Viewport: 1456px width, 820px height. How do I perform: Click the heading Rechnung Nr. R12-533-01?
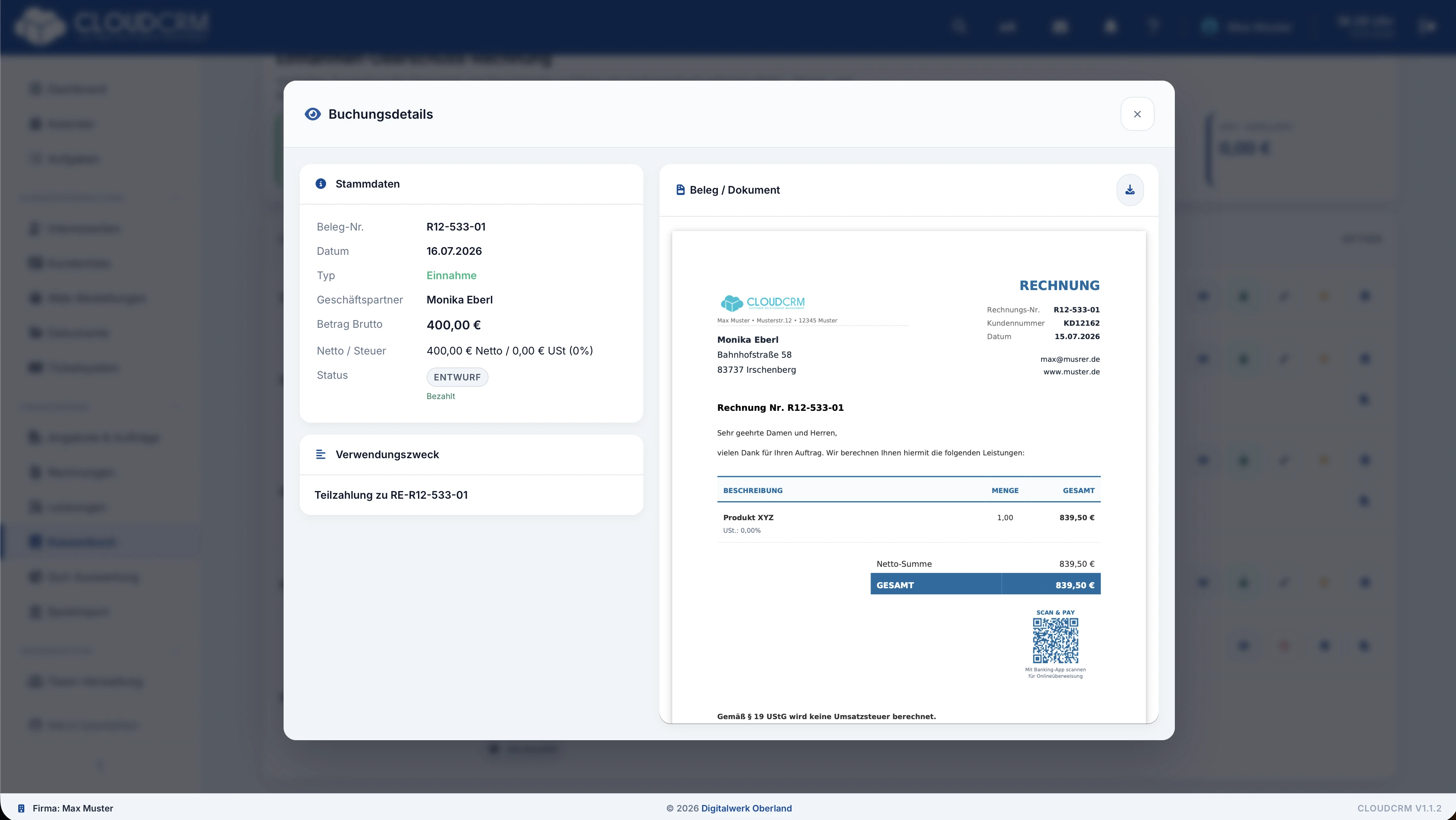coord(780,408)
